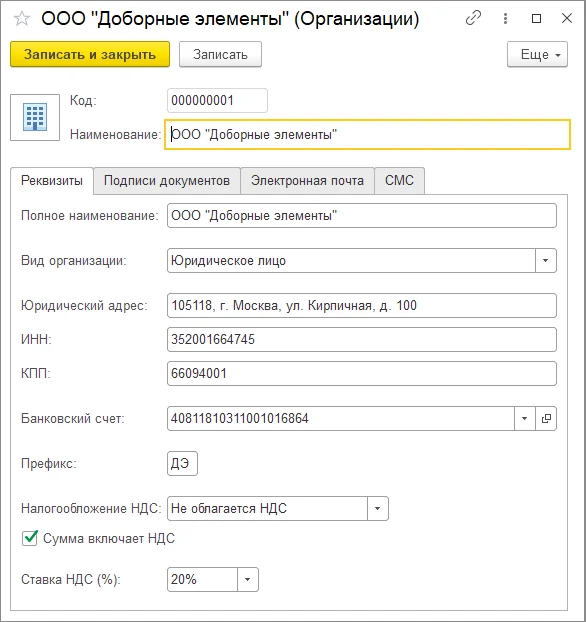Open the СМС tab
The height and width of the screenshot is (622, 586).
tap(399, 181)
